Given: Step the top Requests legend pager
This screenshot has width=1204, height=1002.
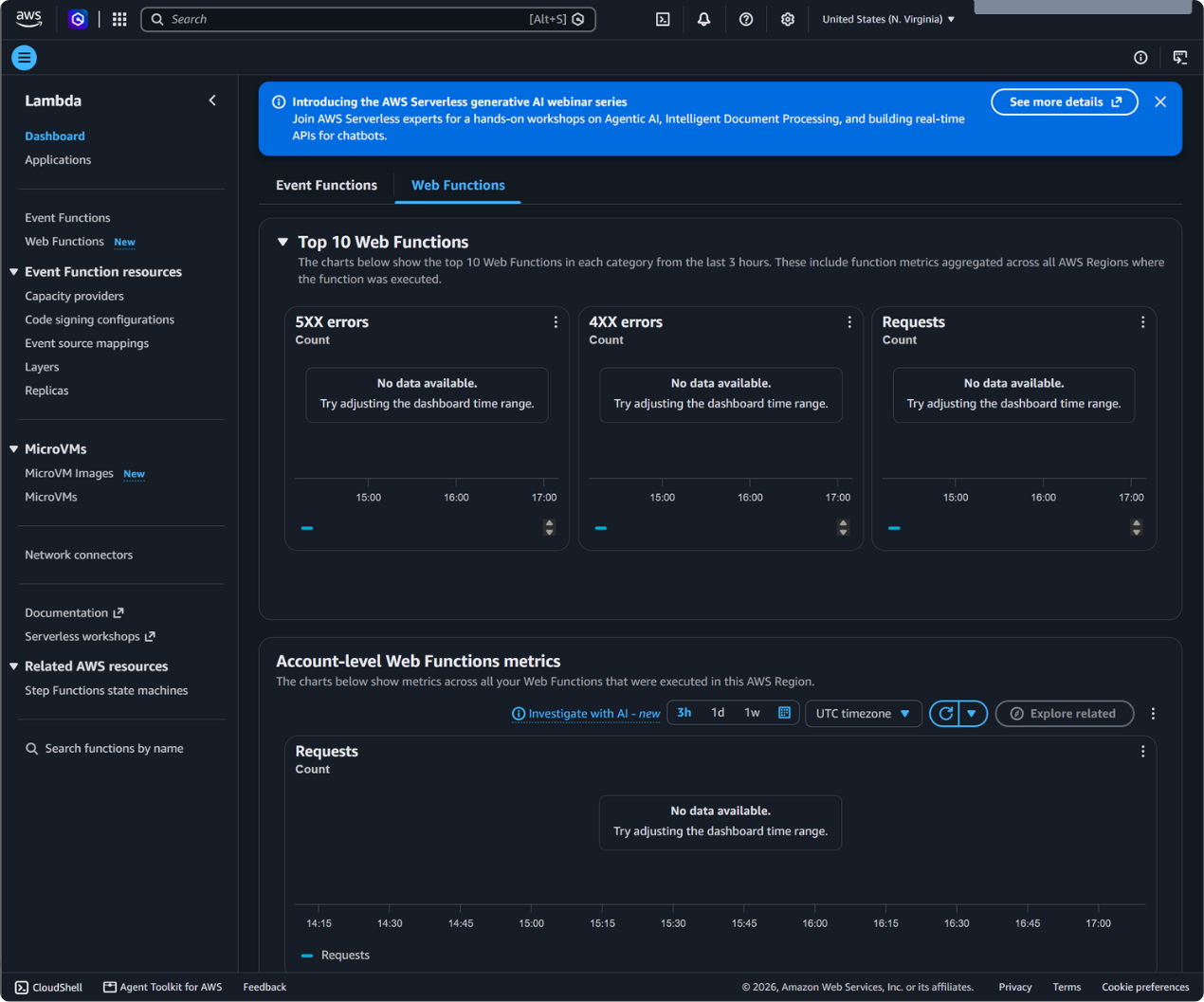Looking at the screenshot, I should coord(1136,527).
